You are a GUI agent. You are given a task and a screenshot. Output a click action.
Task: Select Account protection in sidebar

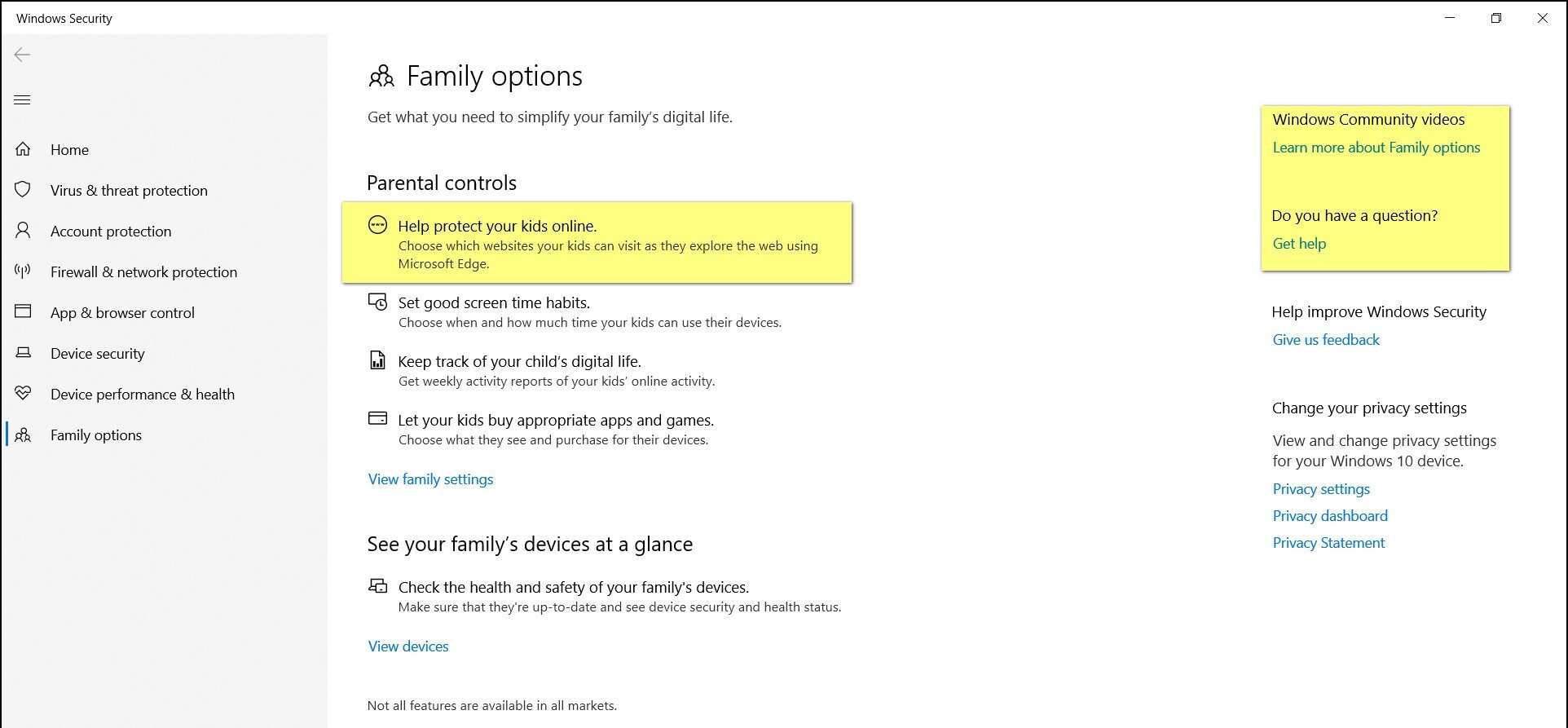tap(111, 232)
